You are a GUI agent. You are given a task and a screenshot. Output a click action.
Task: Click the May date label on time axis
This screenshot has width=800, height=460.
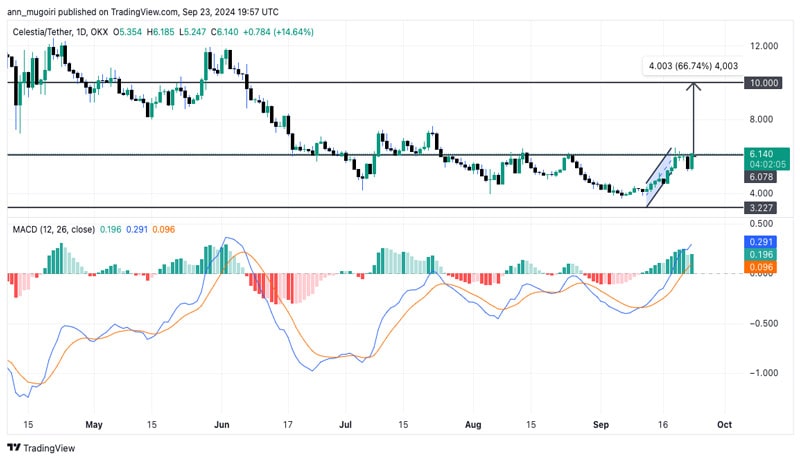tap(94, 424)
